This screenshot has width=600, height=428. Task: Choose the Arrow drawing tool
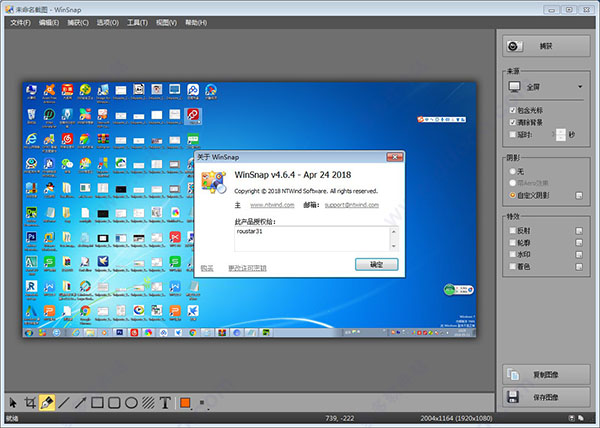tap(80, 403)
